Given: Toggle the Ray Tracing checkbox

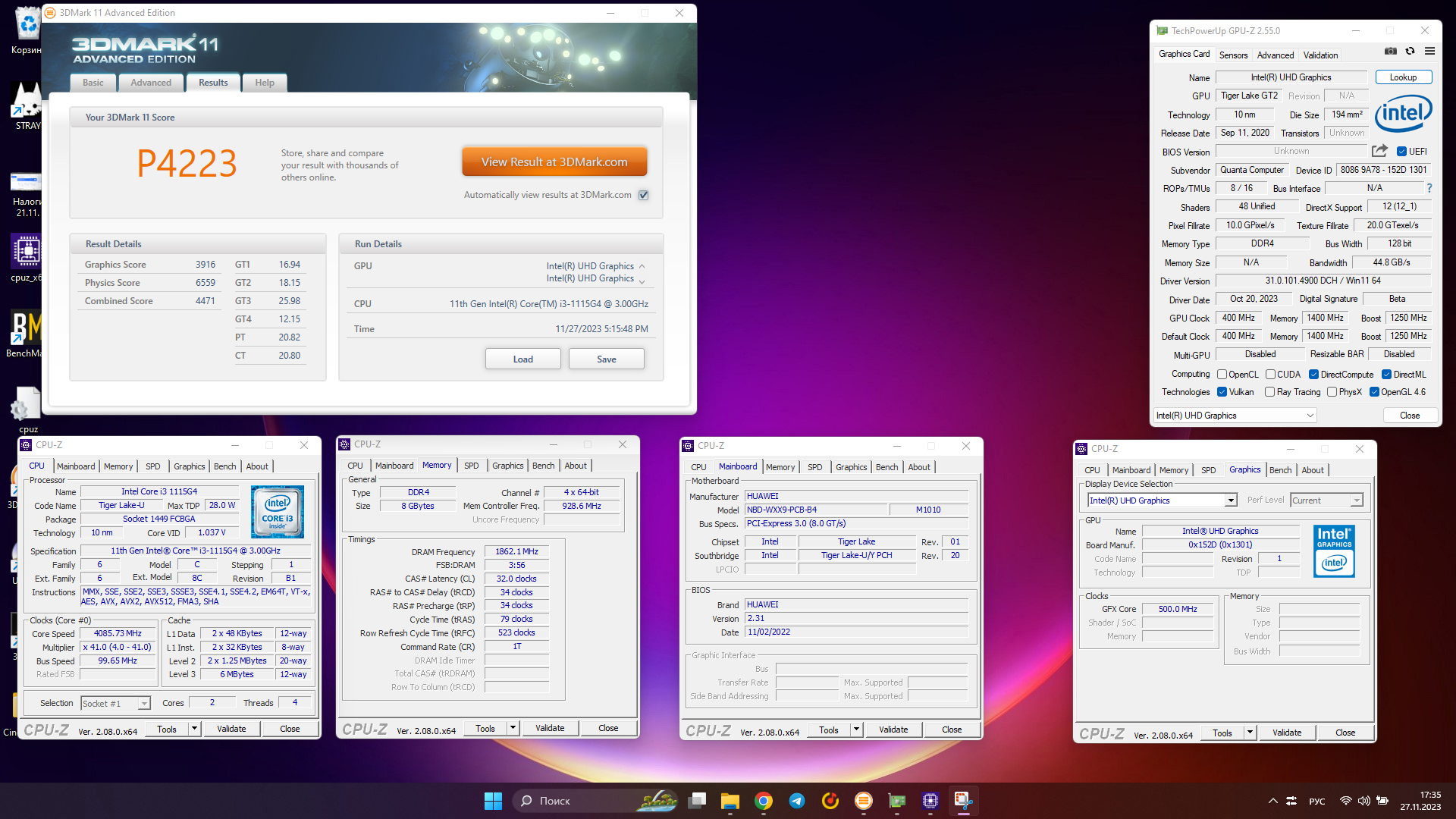Looking at the screenshot, I should pos(1269,392).
